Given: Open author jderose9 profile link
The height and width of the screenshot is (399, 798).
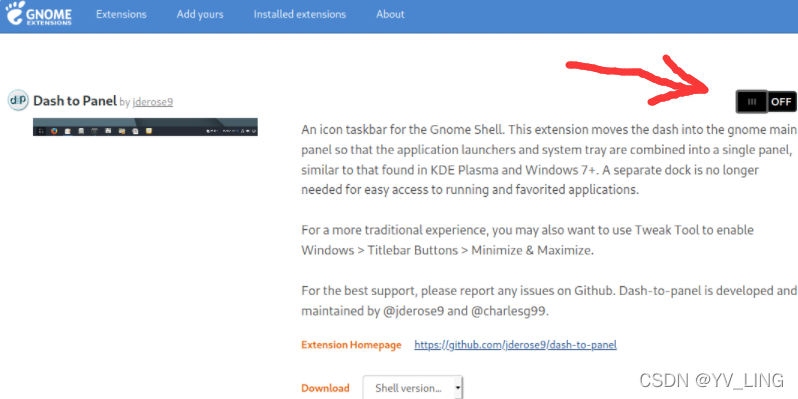Looking at the screenshot, I should 153,102.
